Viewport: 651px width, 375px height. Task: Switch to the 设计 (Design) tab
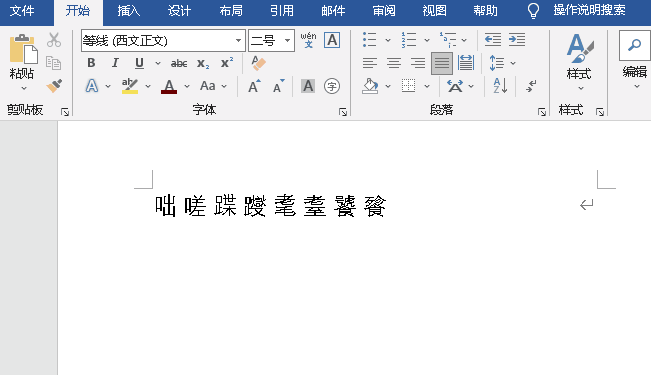pos(179,11)
